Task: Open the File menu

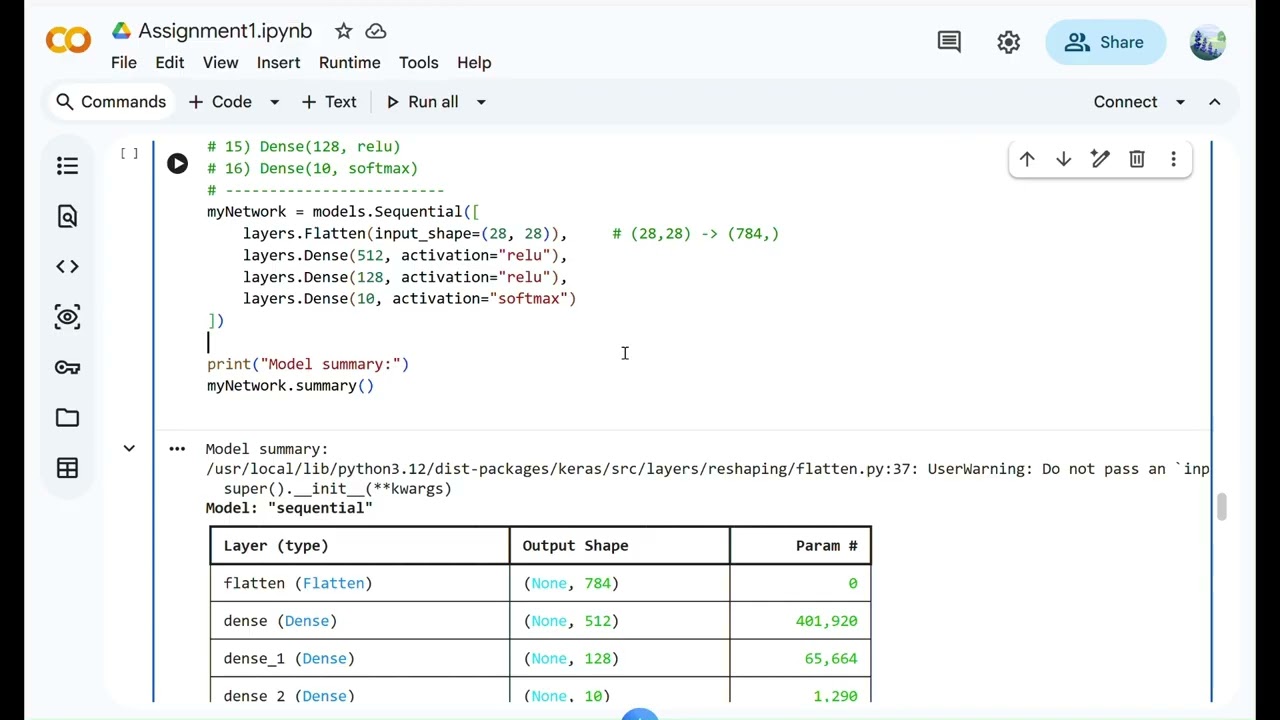Action: (124, 62)
